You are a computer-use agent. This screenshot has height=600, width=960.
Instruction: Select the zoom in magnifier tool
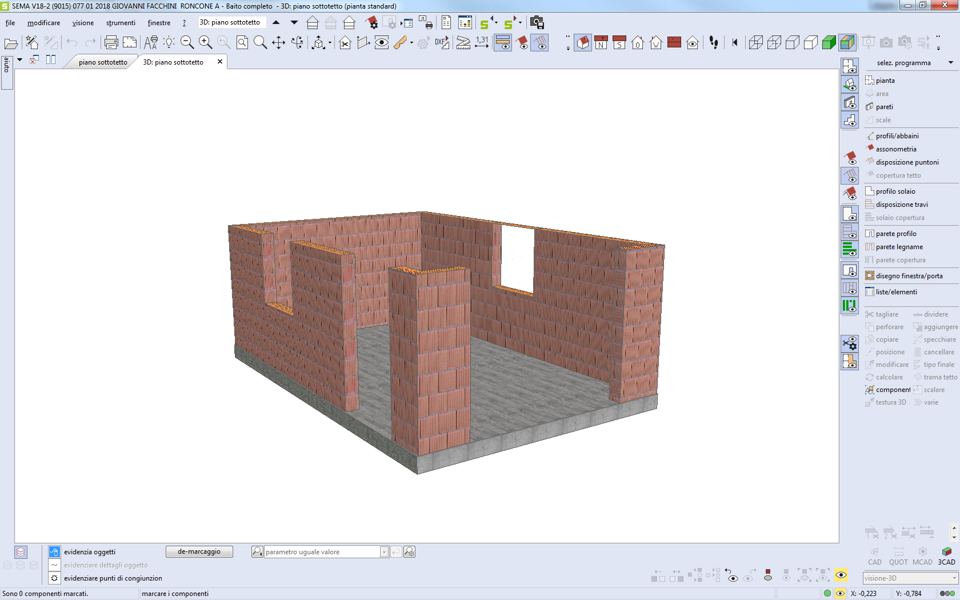point(205,43)
